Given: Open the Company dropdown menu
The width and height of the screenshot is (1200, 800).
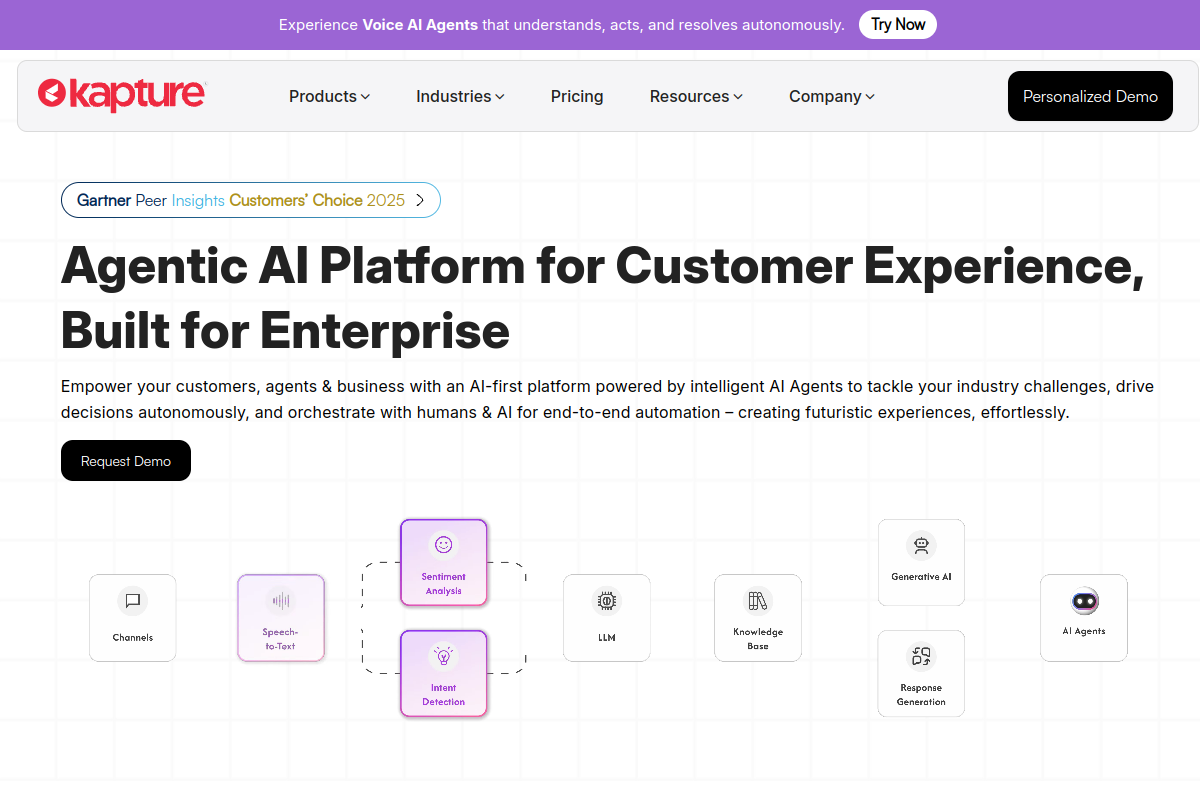Looking at the screenshot, I should pos(831,97).
